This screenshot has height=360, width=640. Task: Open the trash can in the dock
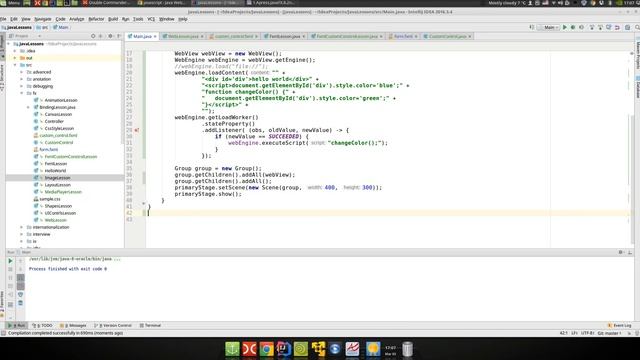coord(407,349)
